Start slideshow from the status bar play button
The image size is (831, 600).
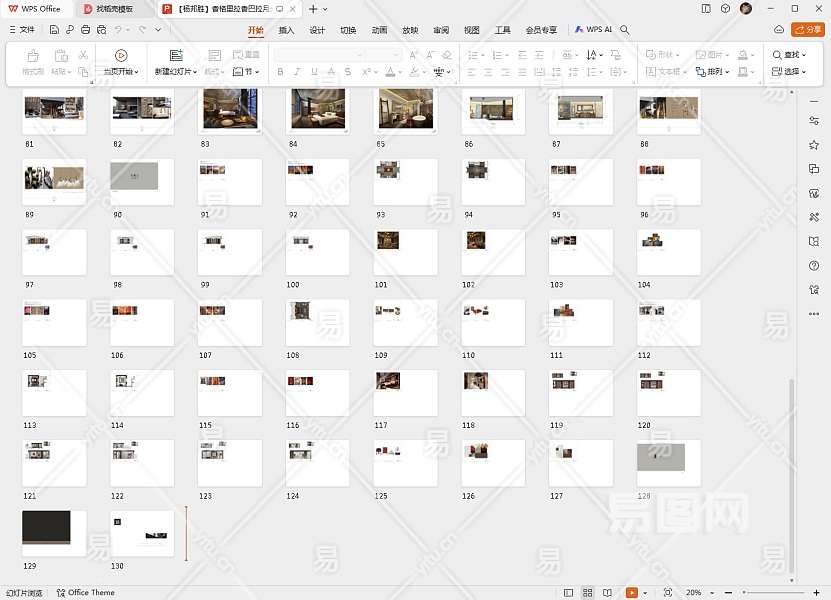point(632,593)
